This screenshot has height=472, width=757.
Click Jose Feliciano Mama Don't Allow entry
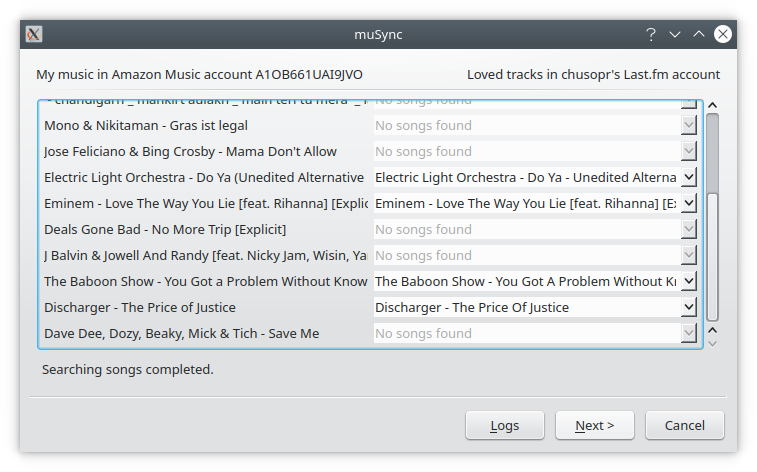point(190,152)
